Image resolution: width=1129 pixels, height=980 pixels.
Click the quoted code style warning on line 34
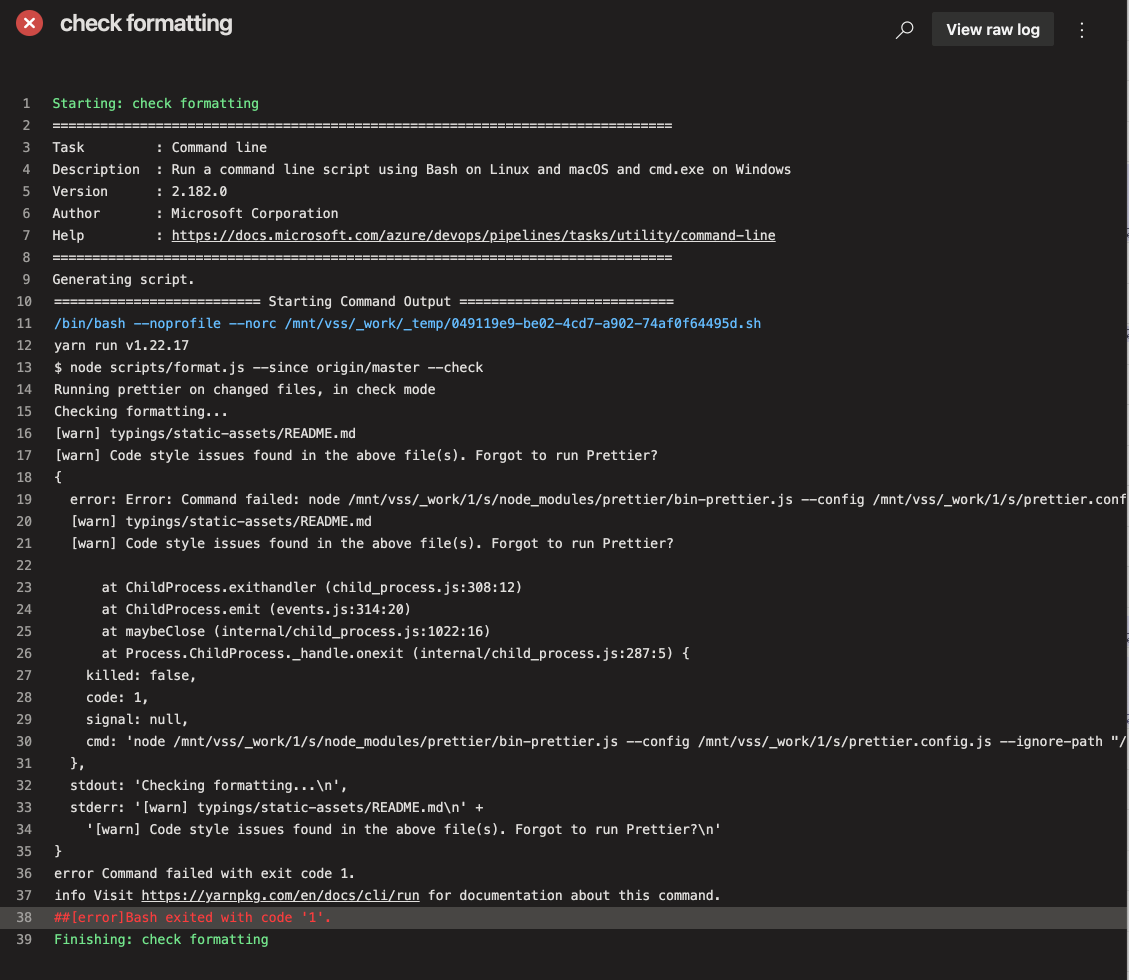point(403,830)
